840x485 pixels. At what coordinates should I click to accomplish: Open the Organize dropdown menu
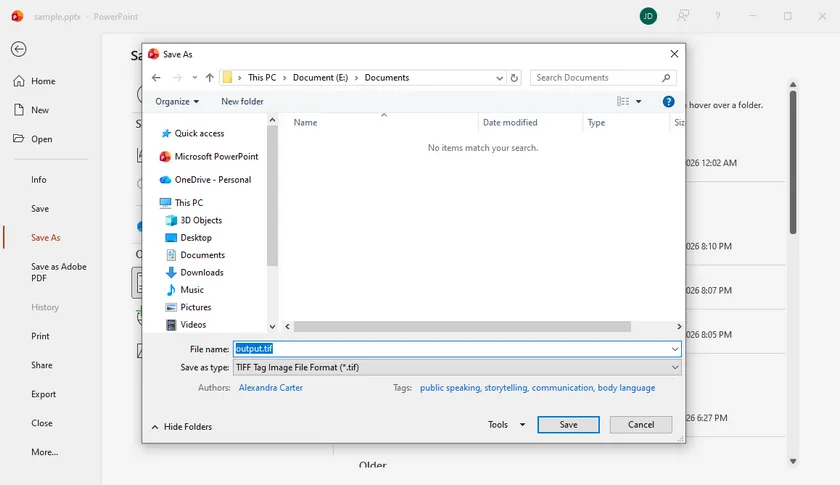[x=177, y=101]
